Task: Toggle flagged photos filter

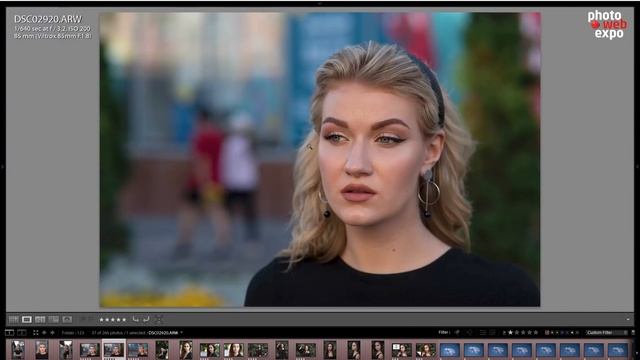Action: (x=457, y=333)
